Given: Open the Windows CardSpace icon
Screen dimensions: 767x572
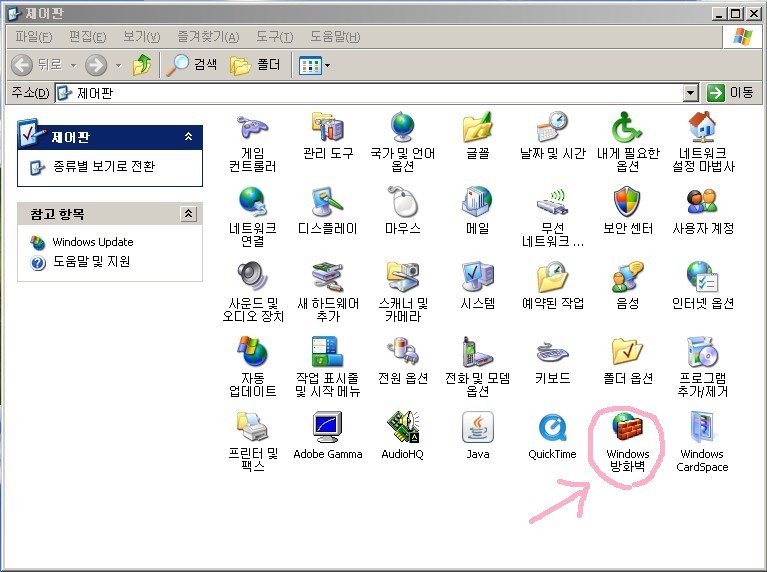Looking at the screenshot, I should point(702,427).
